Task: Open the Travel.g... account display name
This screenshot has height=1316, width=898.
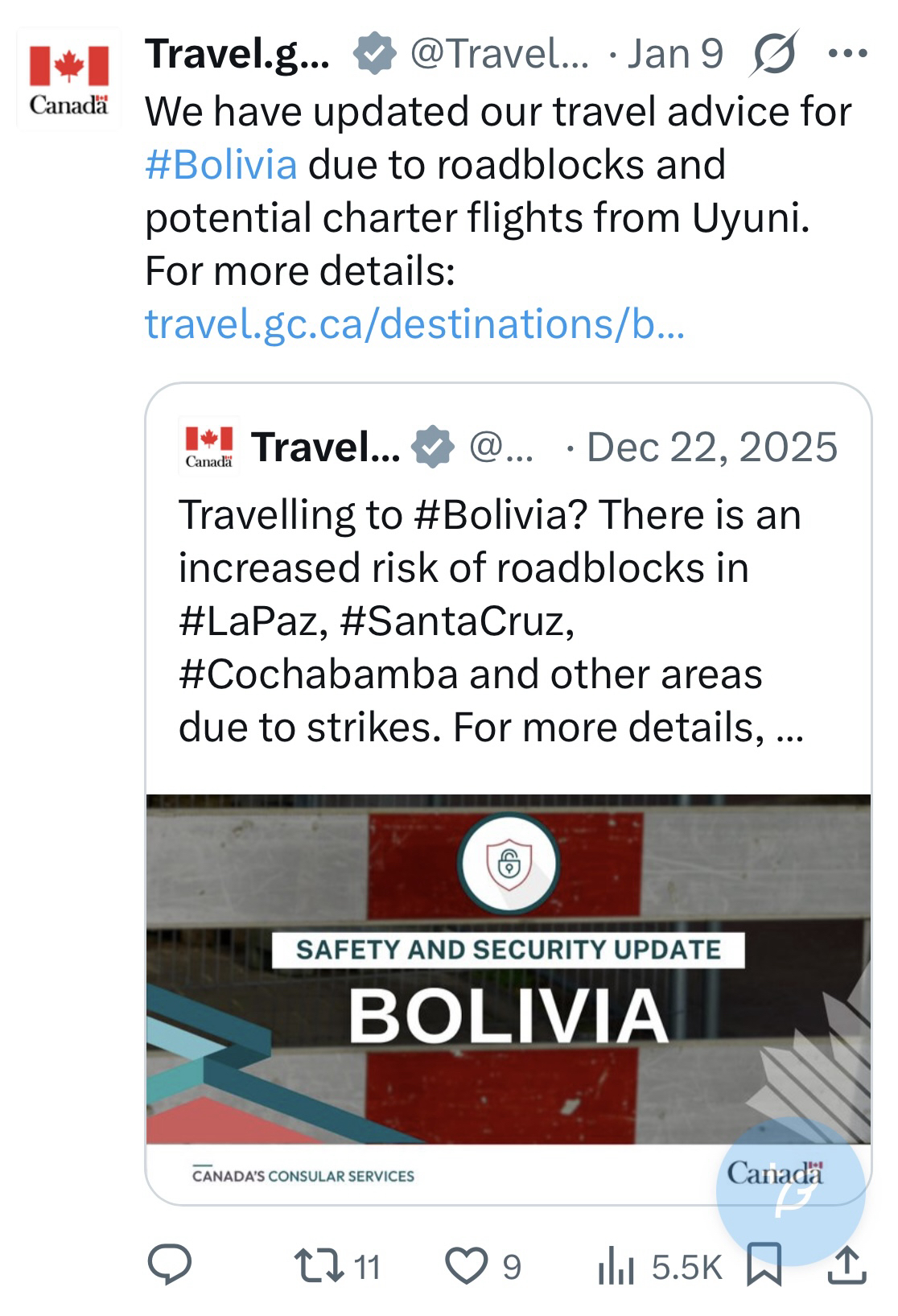Action: tap(237, 54)
